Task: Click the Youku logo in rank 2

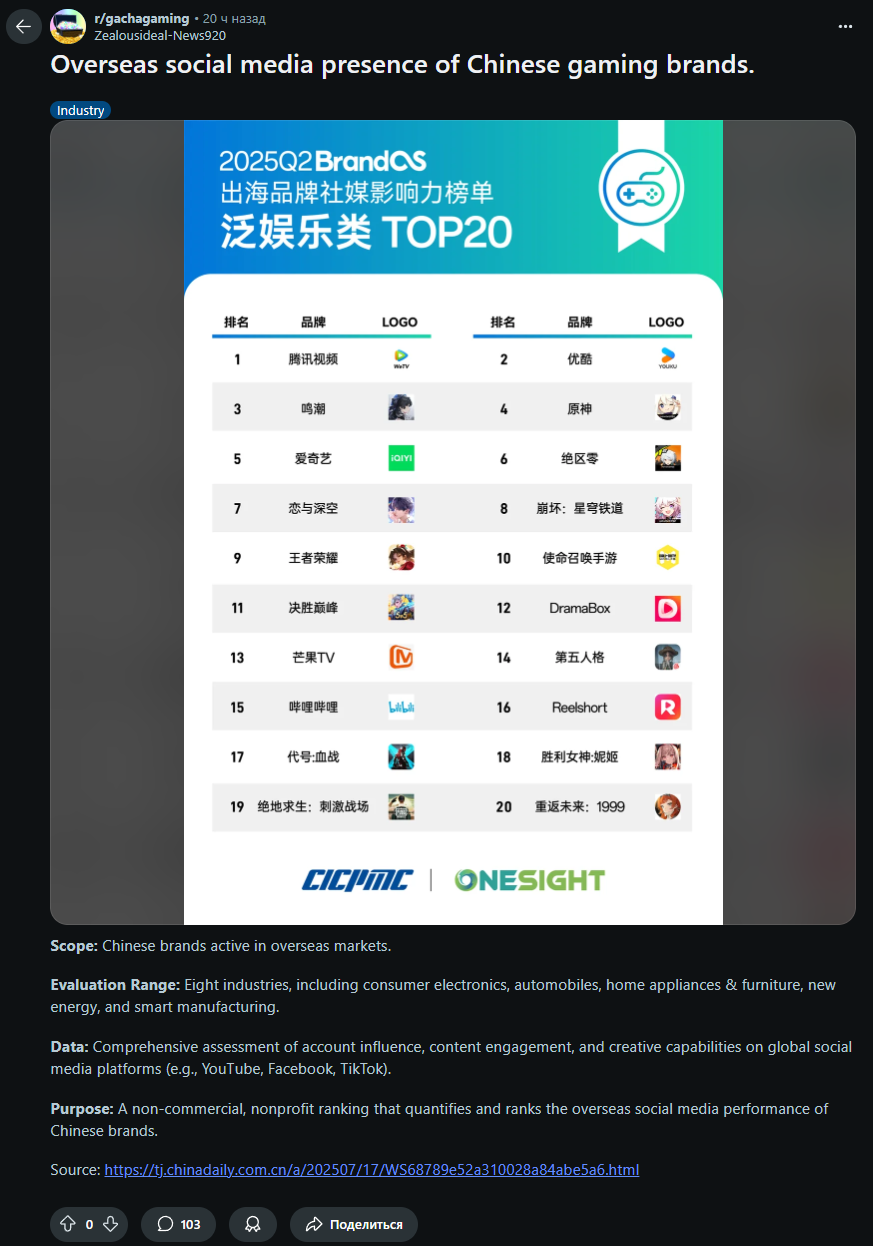Action: 668,358
